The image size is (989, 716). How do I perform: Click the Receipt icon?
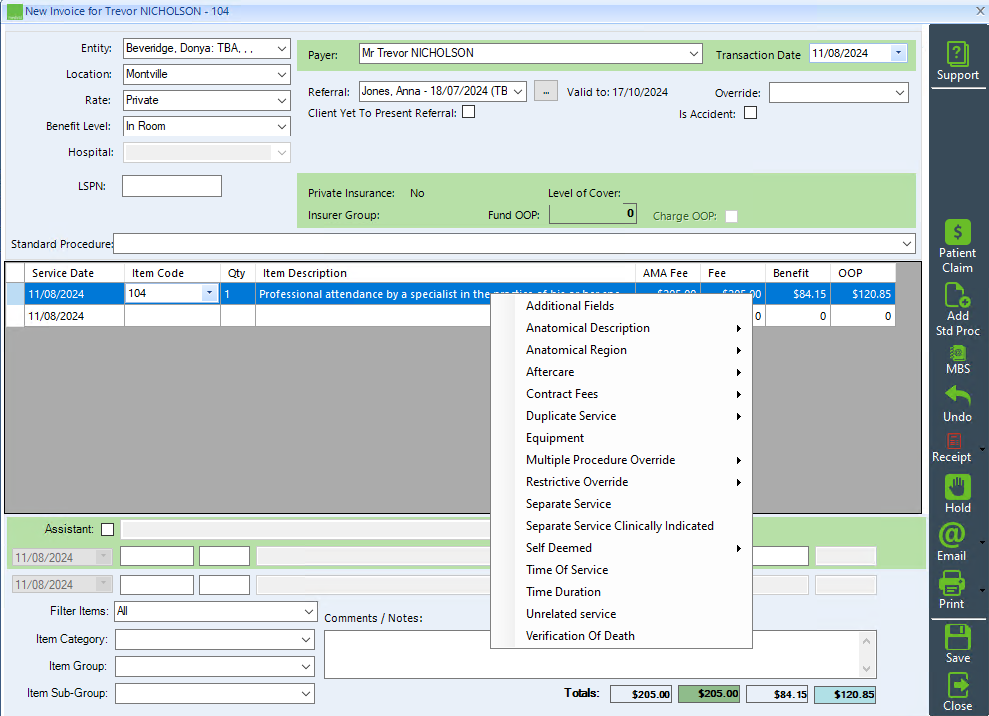(954, 440)
